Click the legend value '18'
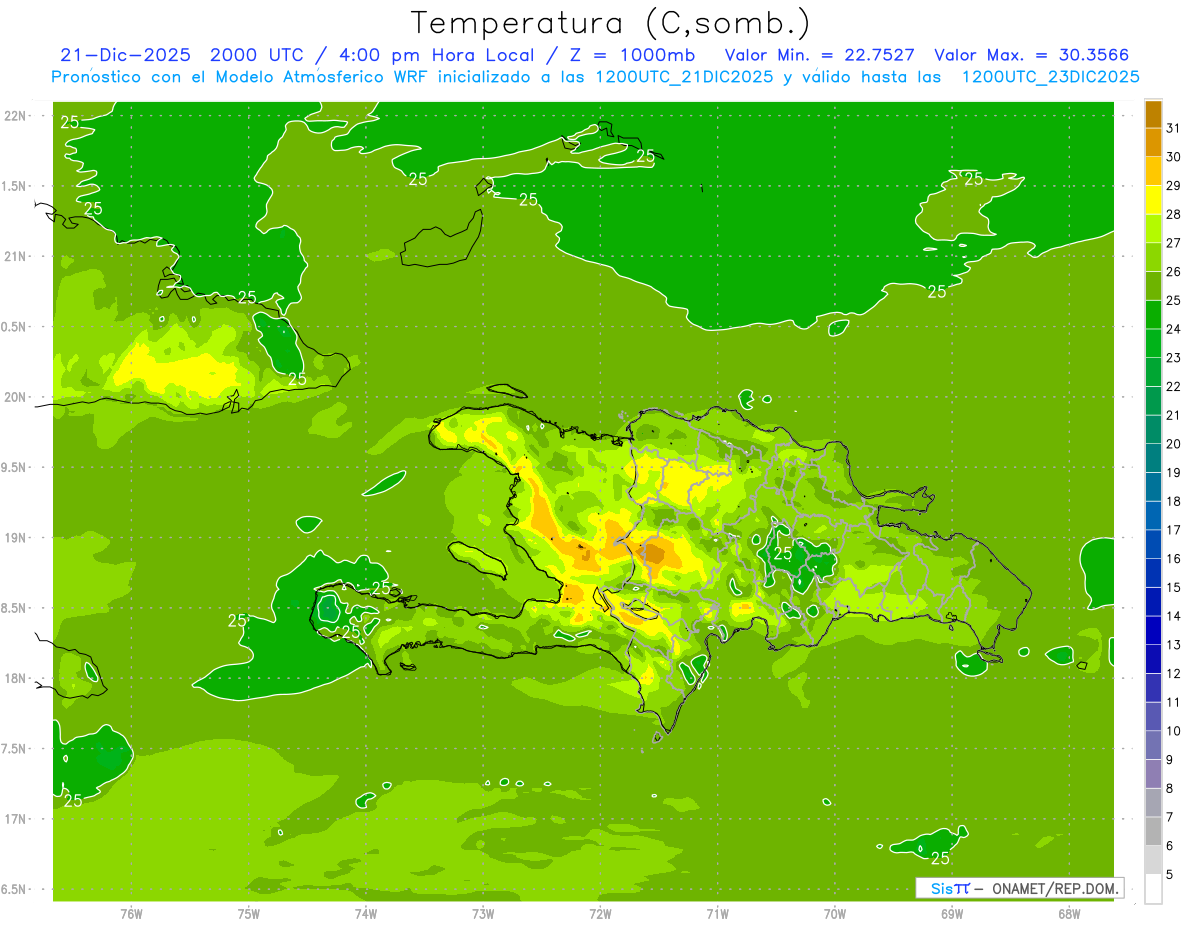The width and height of the screenshot is (1200, 927). 1174,501
